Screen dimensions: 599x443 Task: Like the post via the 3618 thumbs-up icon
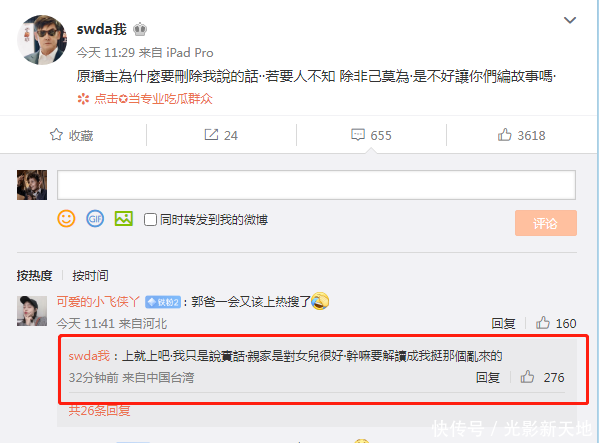point(505,135)
